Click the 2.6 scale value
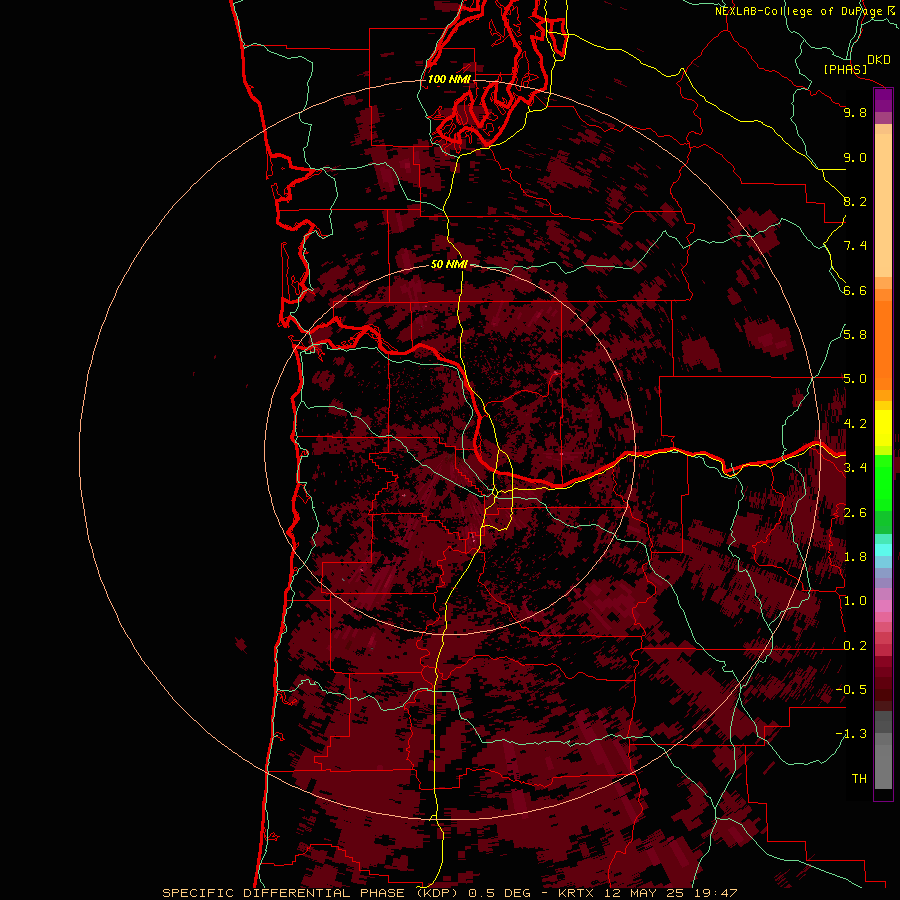 coord(855,513)
